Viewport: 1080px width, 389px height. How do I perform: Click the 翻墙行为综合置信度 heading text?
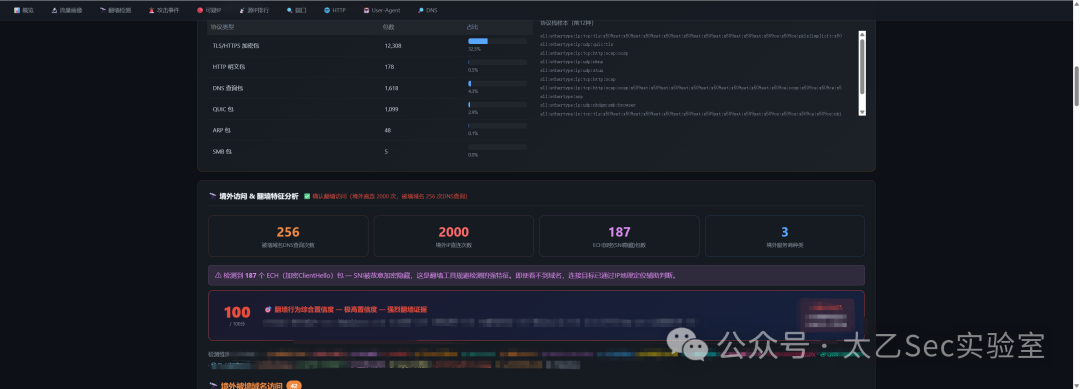point(351,309)
